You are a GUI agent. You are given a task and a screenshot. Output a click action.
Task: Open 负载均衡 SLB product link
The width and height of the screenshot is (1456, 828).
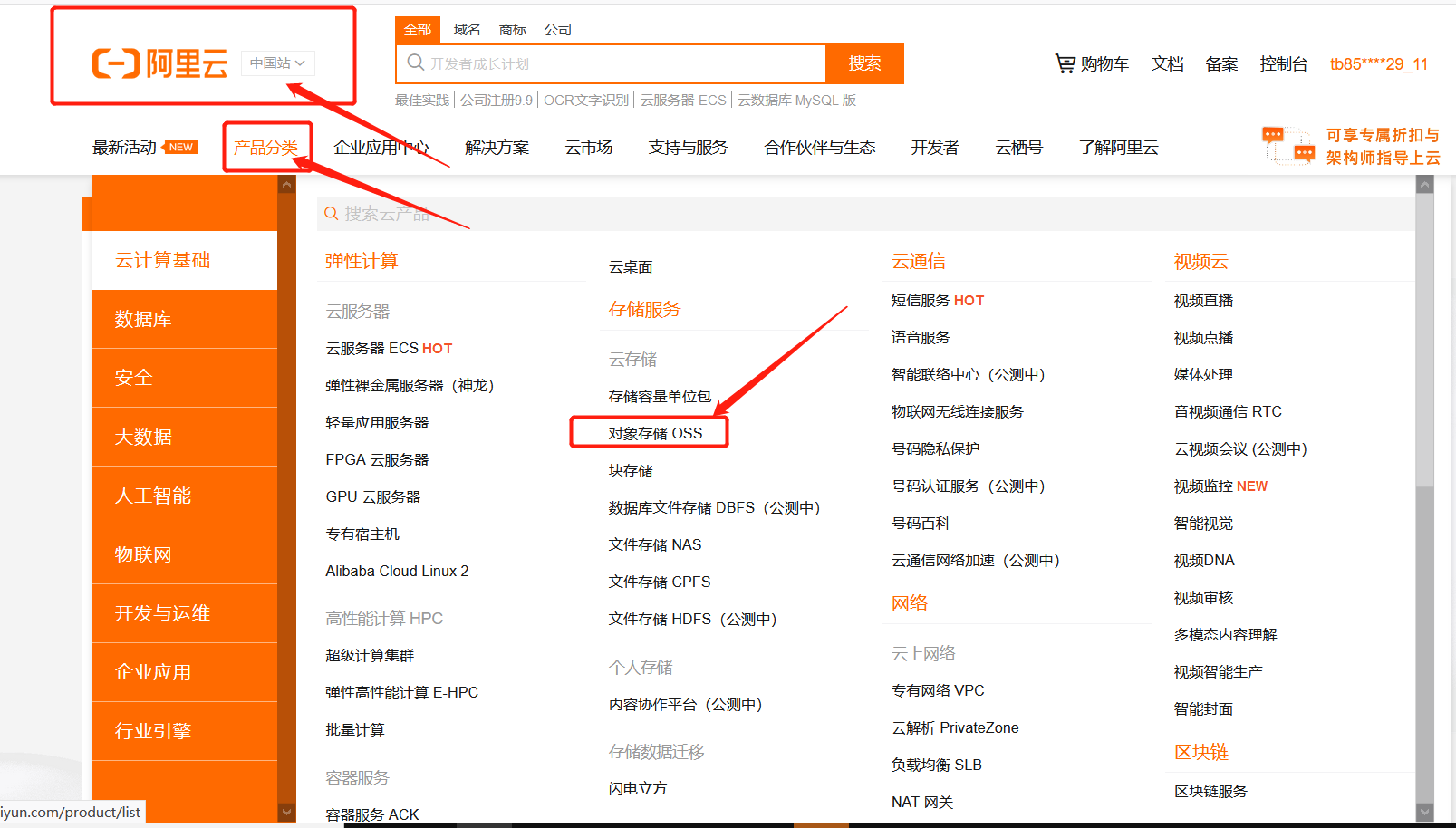(x=936, y=765)
